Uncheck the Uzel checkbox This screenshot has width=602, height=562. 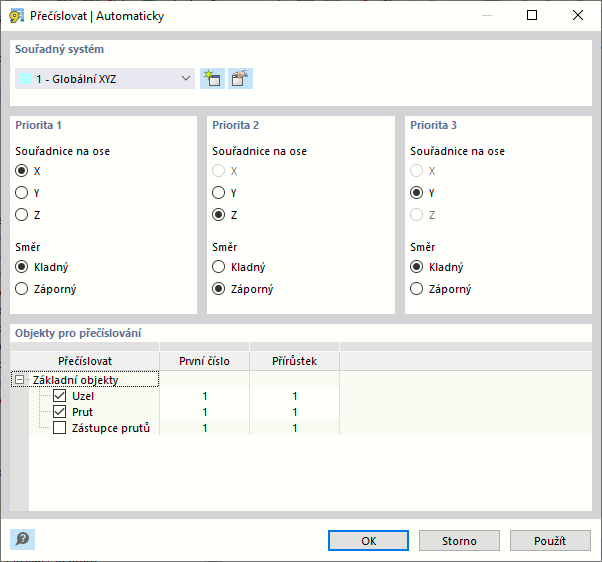coord(59,396)
